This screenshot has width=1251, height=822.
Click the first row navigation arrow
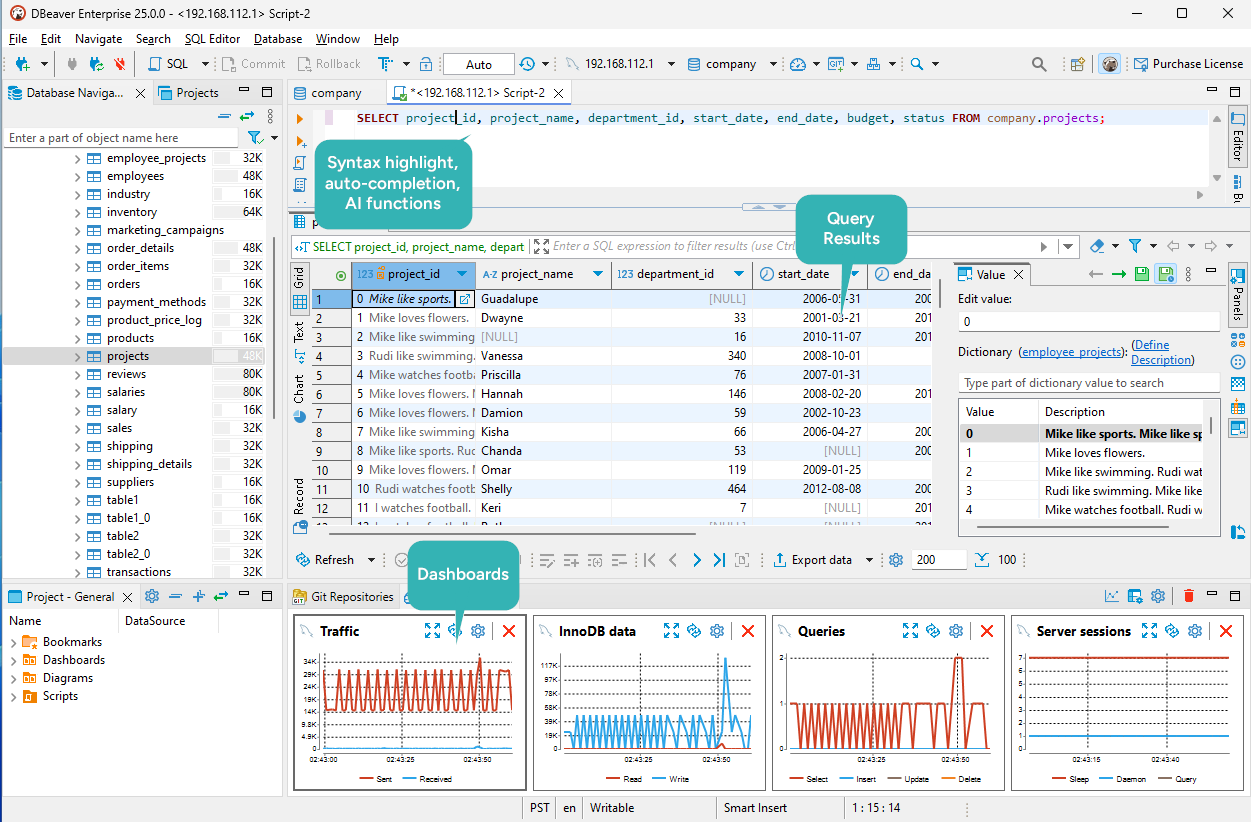coord(650,560)
